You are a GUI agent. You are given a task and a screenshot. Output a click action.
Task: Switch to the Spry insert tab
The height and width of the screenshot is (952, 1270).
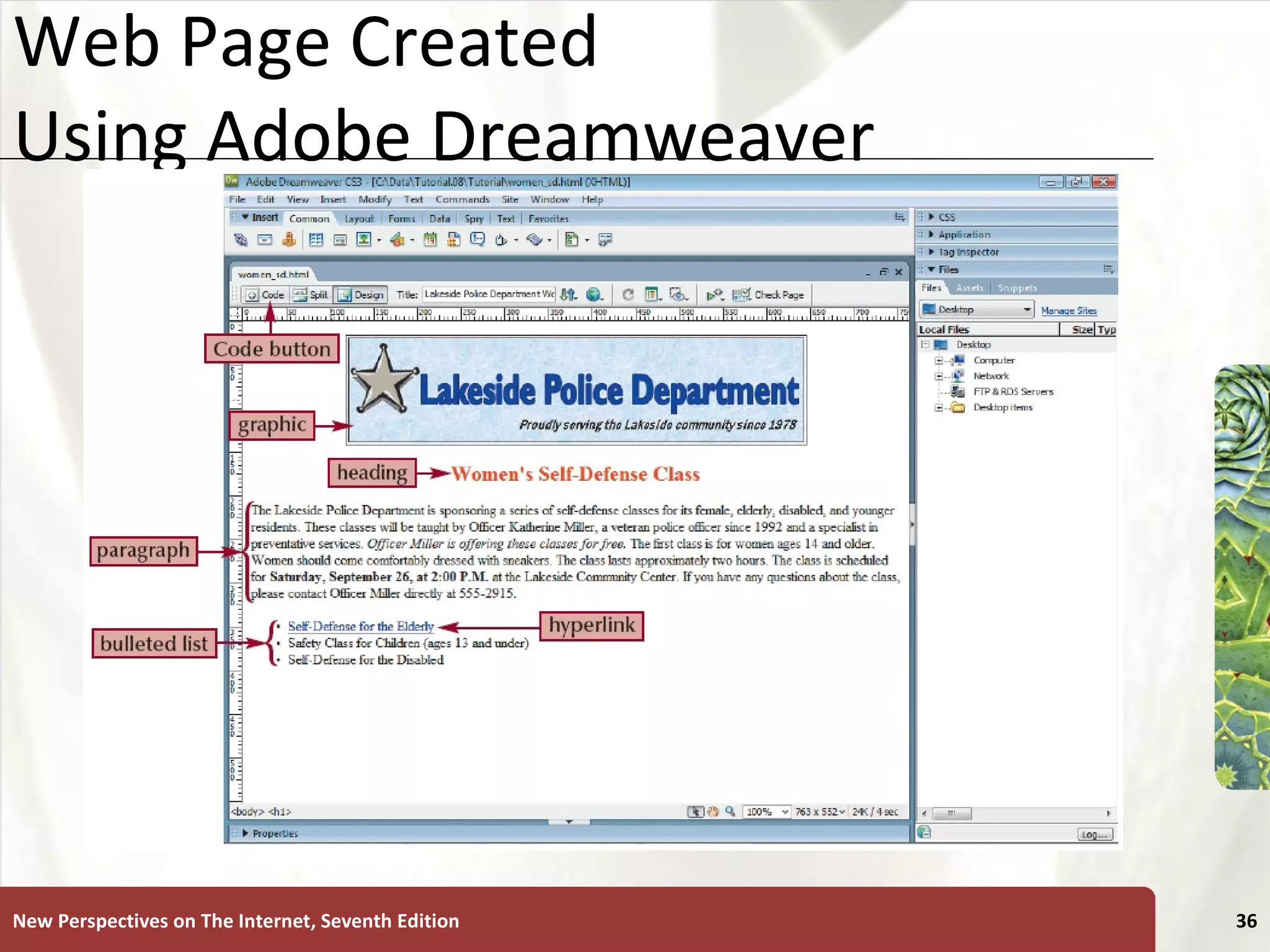(x=474, y=219)
